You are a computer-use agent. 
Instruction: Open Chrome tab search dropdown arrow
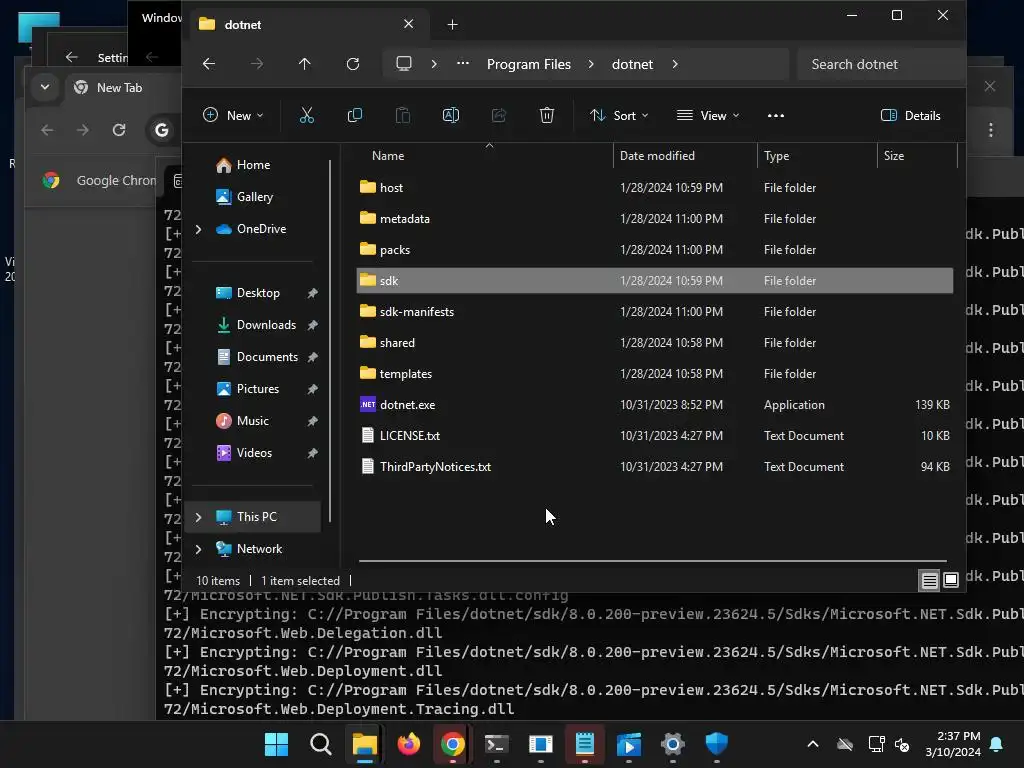point(45,87)
